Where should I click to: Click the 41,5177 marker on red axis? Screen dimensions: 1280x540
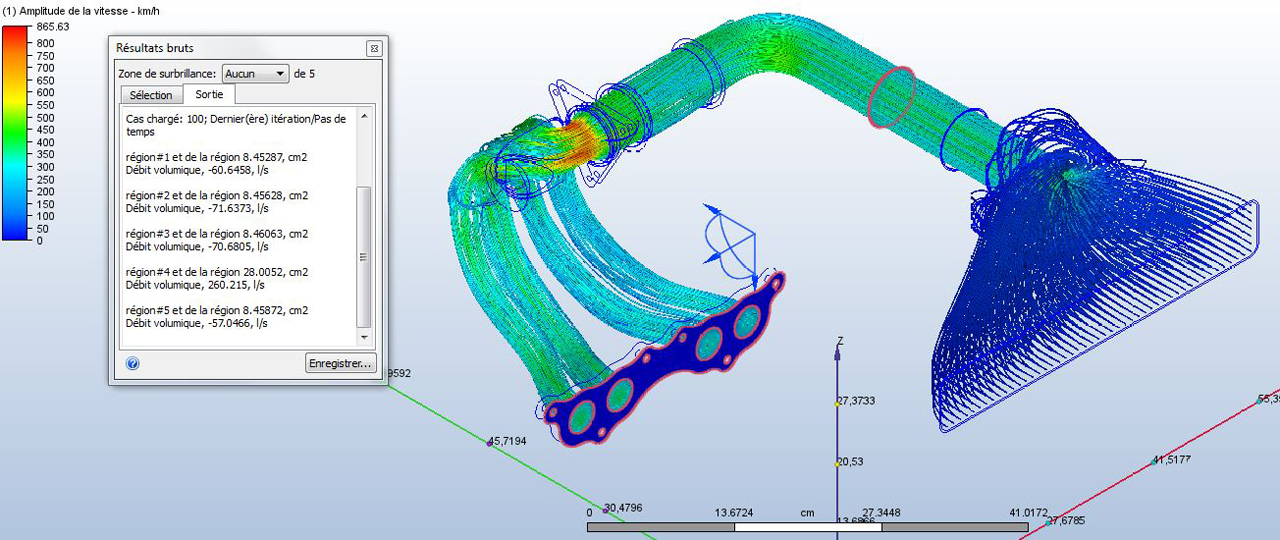[x=1154, y=462]
